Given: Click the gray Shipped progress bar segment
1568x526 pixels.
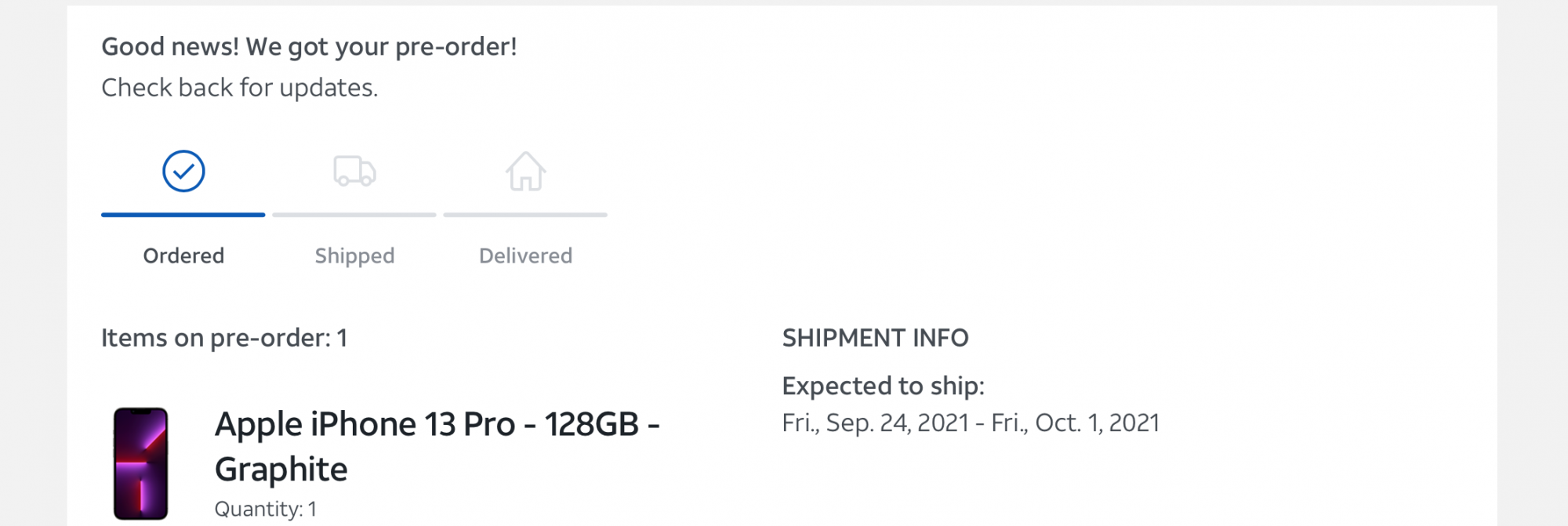Looking at the screenshot, I should click(354, 214).
